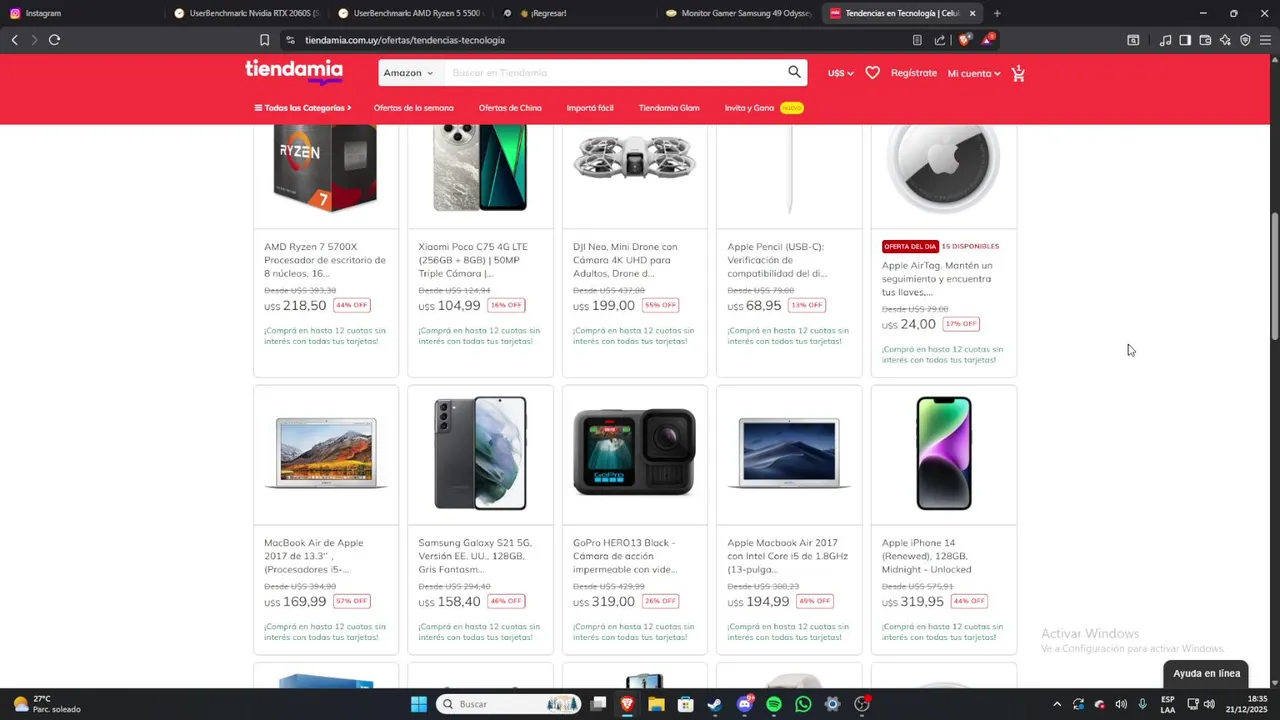Focus the Buscar en Tiendamia search field

click(x=615, y=73)
